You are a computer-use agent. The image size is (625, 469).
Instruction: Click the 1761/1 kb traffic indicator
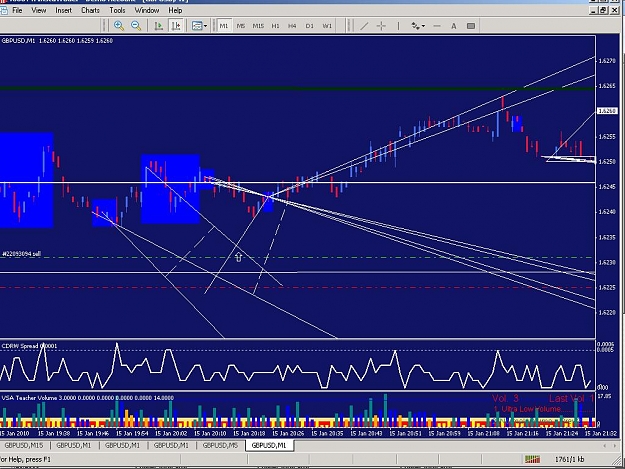coord(569,459)
